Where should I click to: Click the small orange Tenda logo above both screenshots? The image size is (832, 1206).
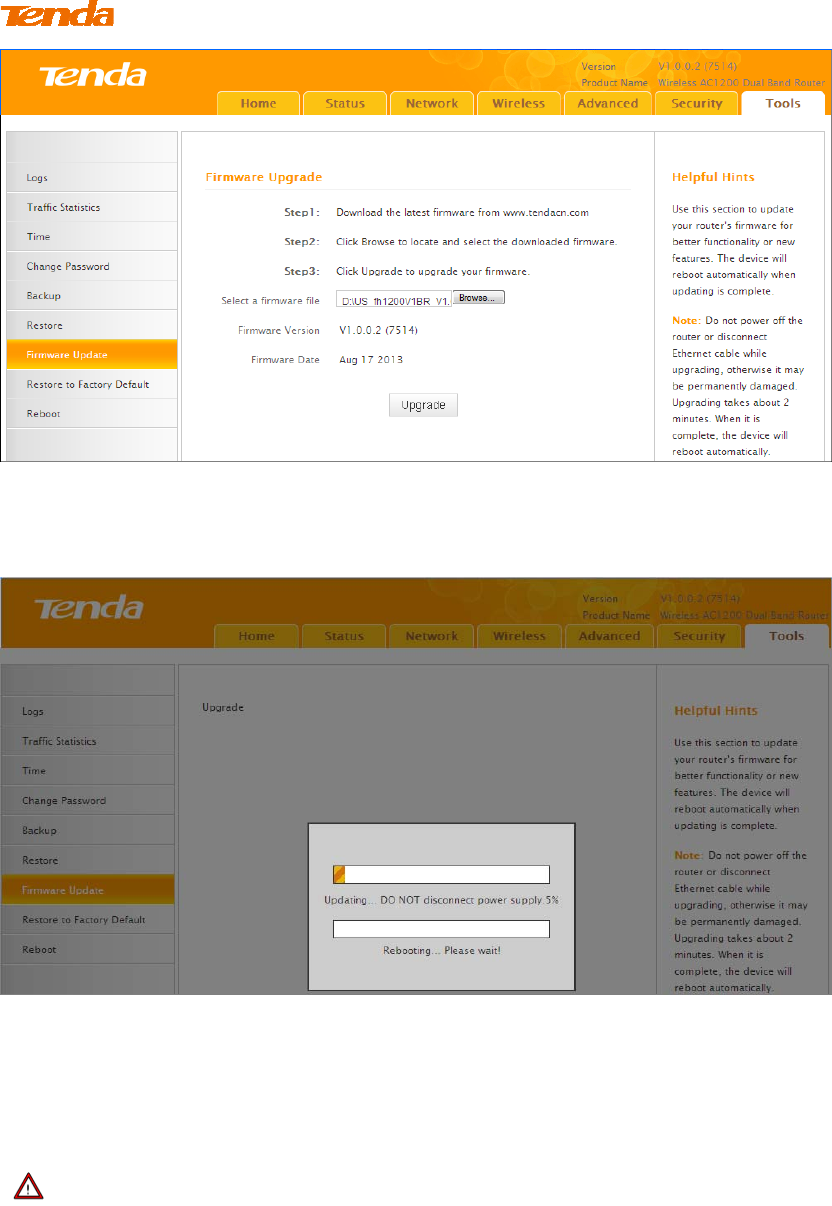[56, 14]
